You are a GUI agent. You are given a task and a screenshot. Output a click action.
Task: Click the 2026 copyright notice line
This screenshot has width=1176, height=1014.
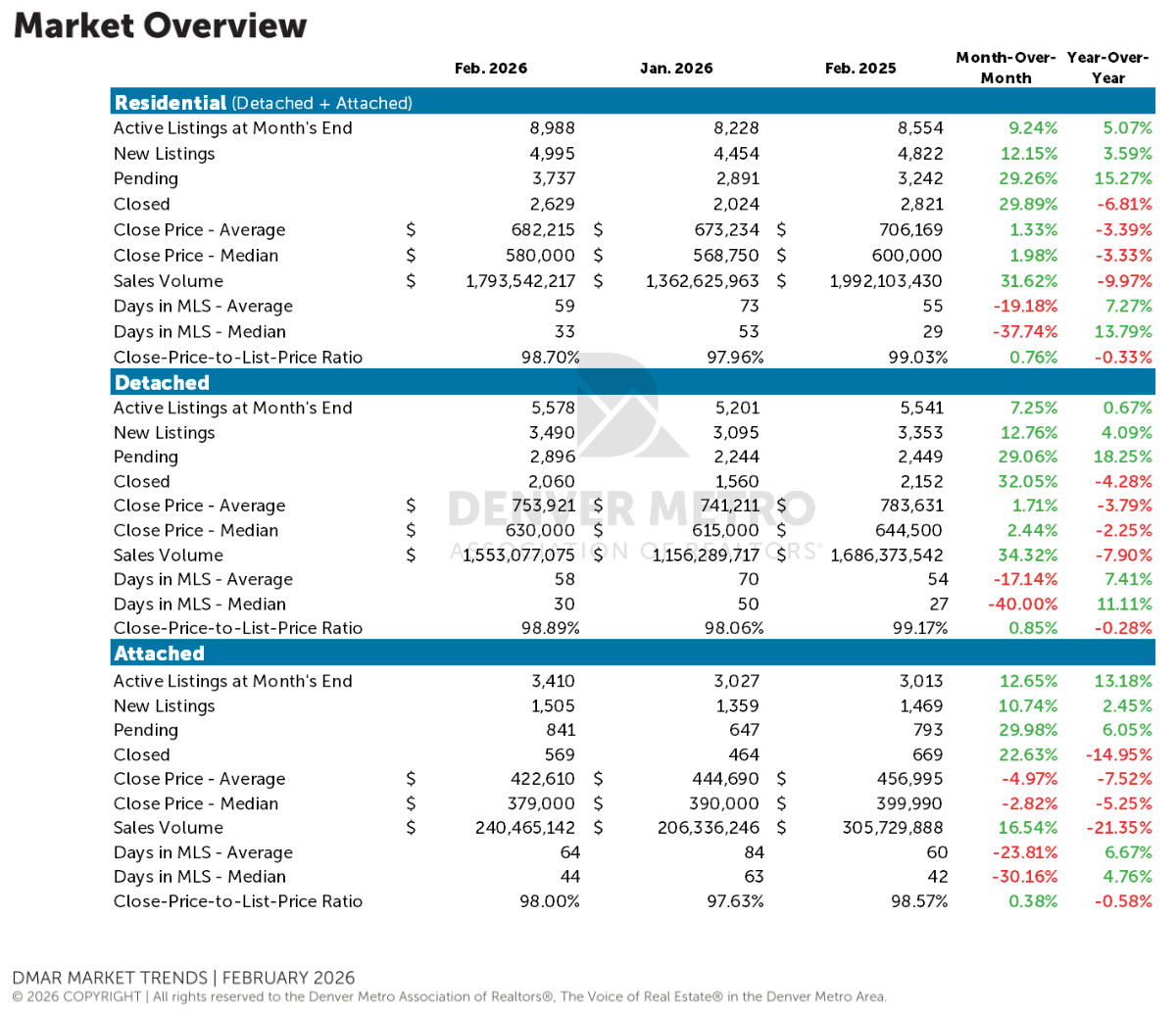tap(449, 997)
